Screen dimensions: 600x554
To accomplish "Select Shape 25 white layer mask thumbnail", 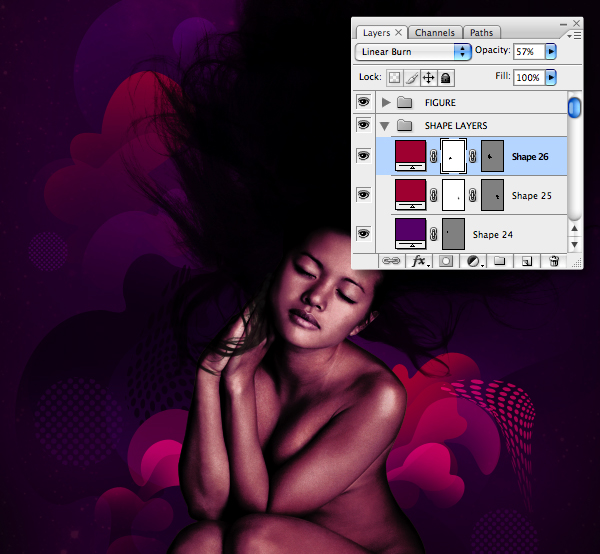I will click(x=453, y=195).
